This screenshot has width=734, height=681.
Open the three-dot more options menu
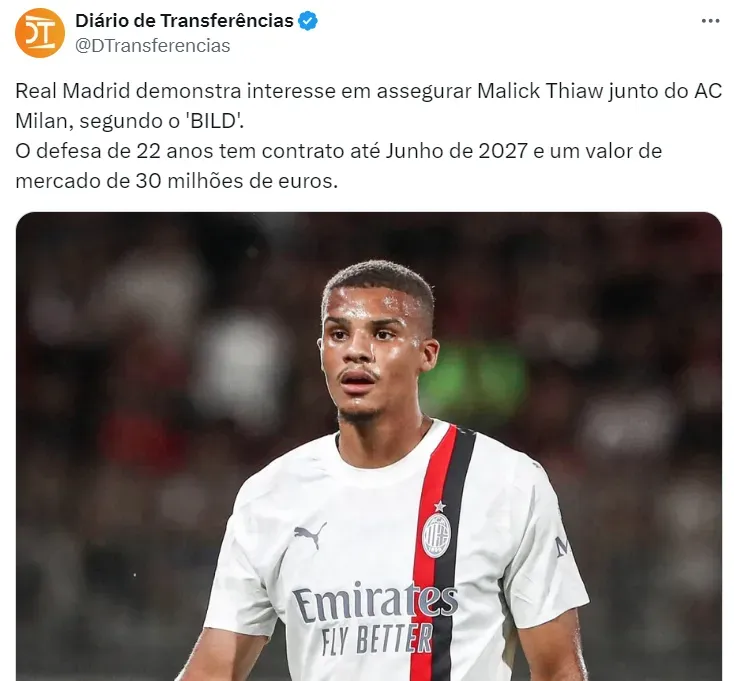(711, 21)
